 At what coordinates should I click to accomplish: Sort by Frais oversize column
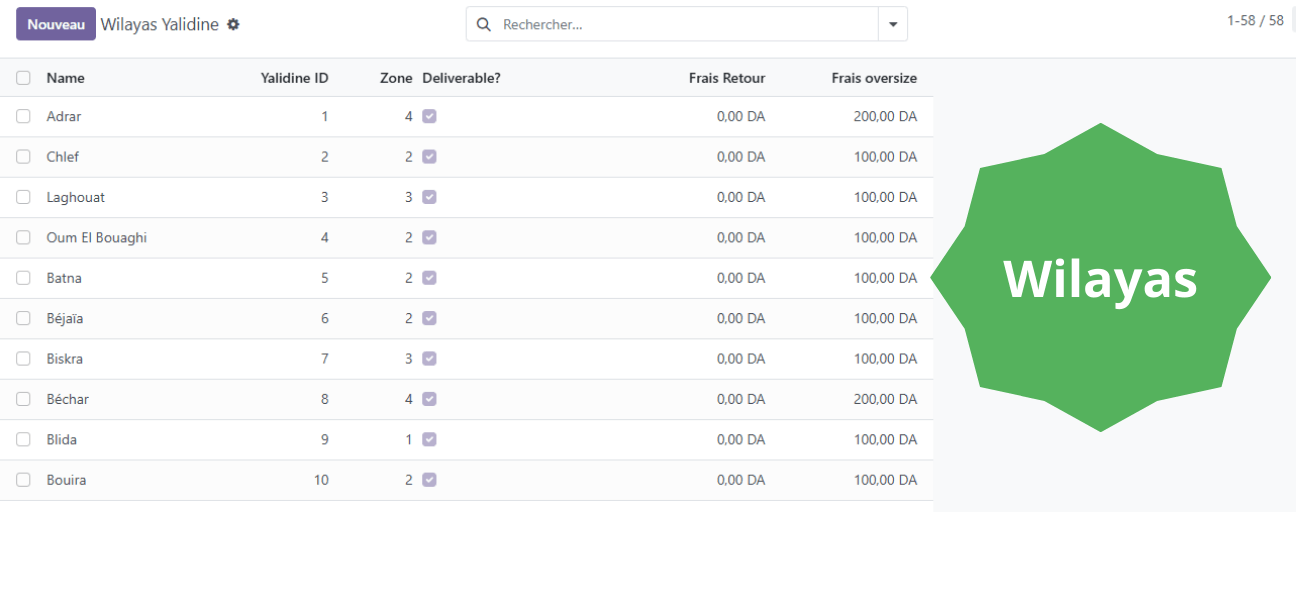(x=873, y=78)
